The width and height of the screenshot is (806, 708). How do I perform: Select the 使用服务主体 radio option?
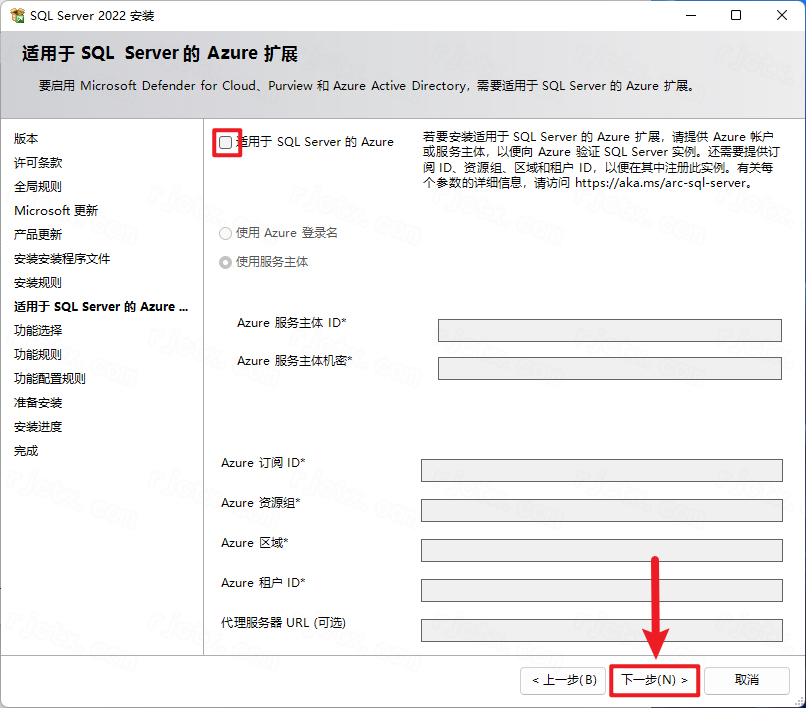point(225,262)
